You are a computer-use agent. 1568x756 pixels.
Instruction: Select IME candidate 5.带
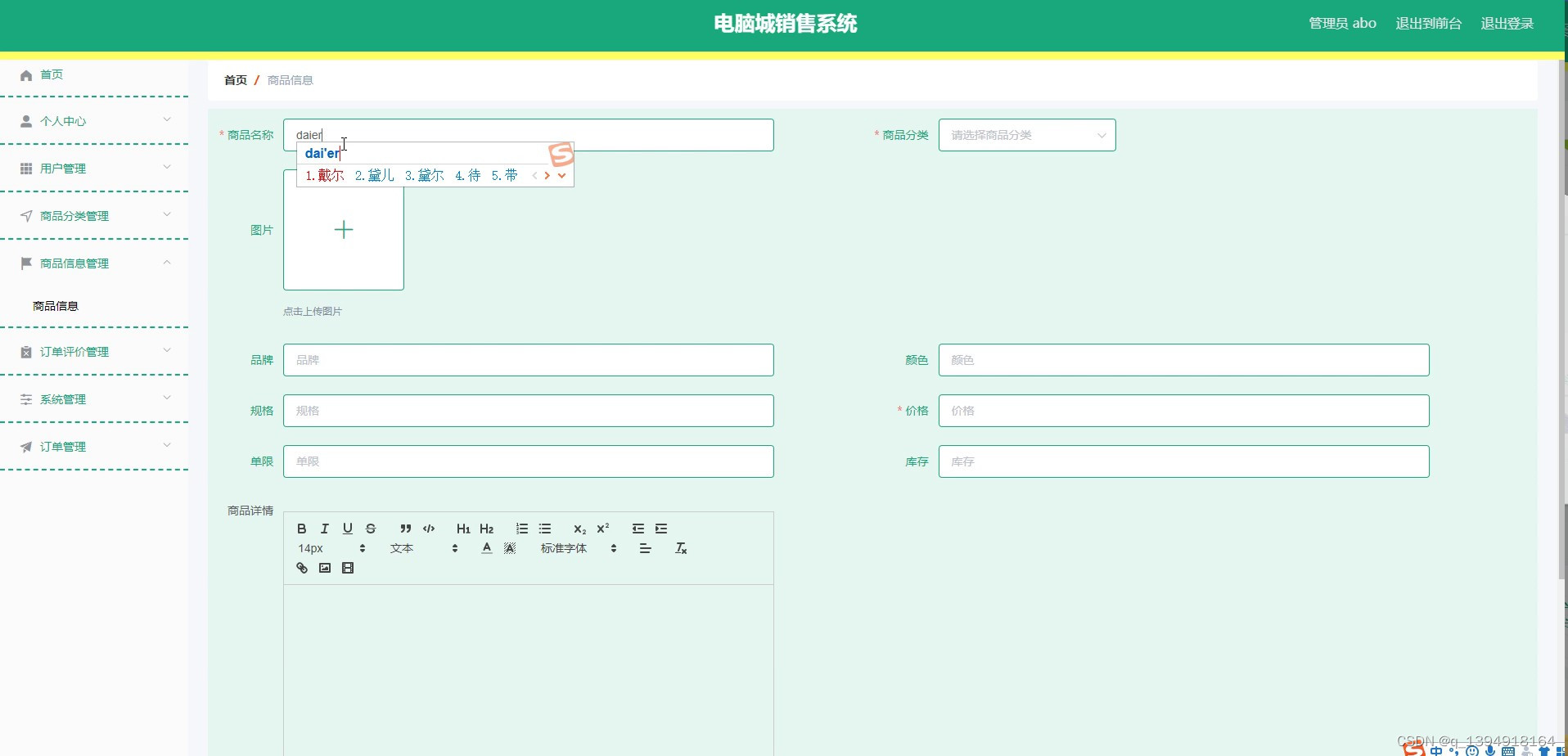[x=504, y=175]
